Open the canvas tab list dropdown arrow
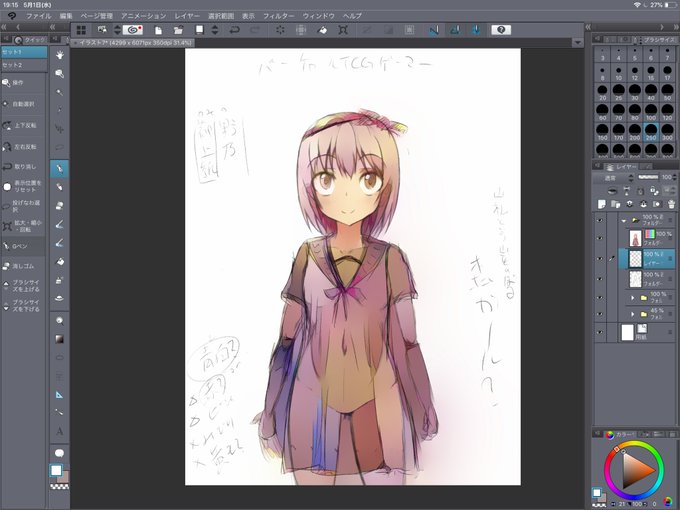680x510 pixels. pyautogui.click(x=577, y=42)
